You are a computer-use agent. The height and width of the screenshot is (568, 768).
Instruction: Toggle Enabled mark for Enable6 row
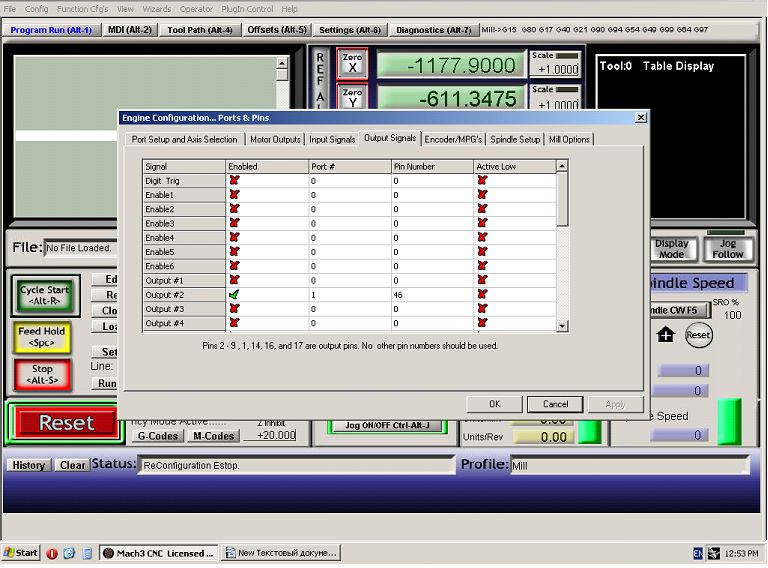234,265
